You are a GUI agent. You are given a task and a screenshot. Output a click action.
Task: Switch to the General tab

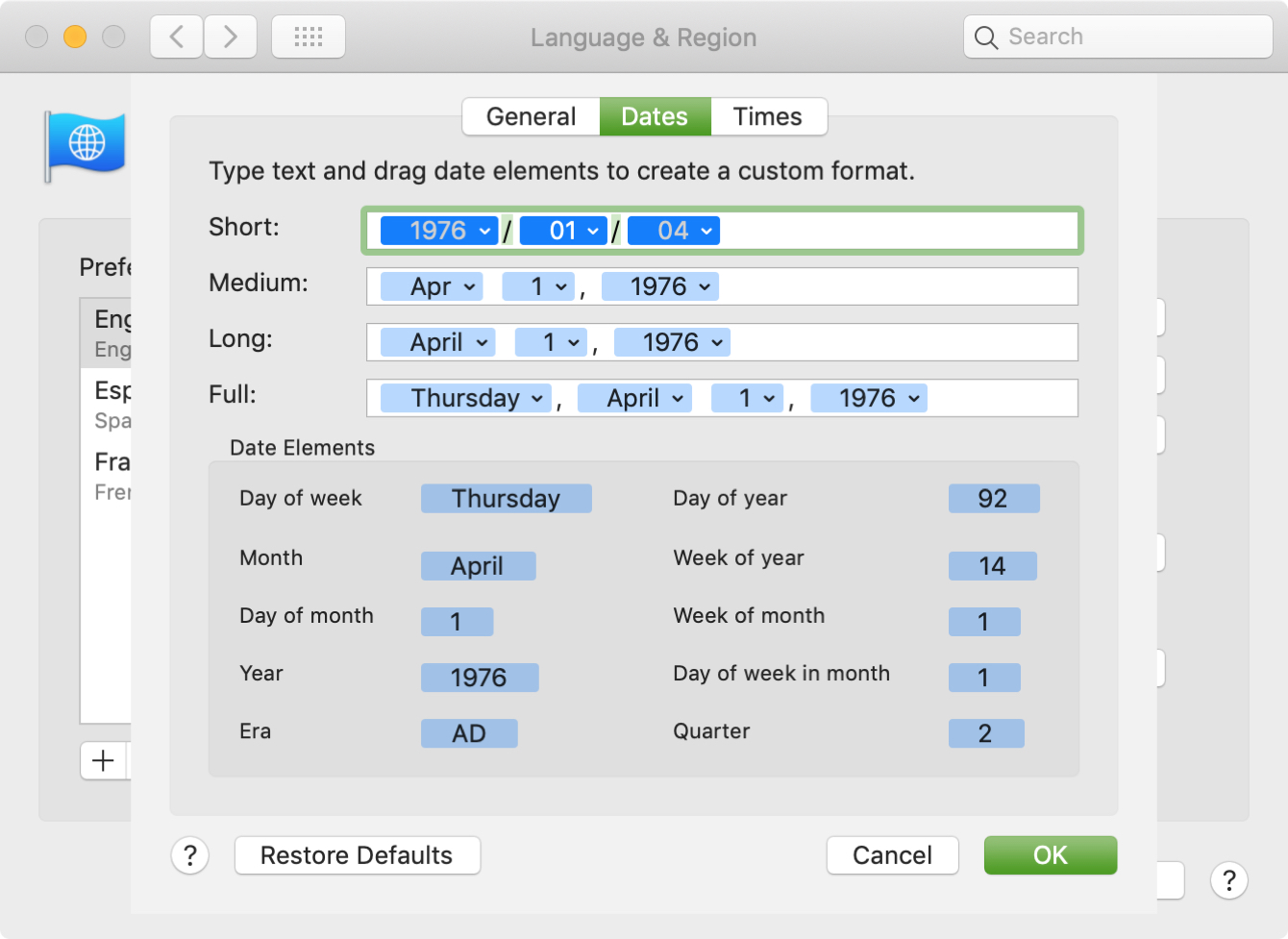click(x=532, y=116)
